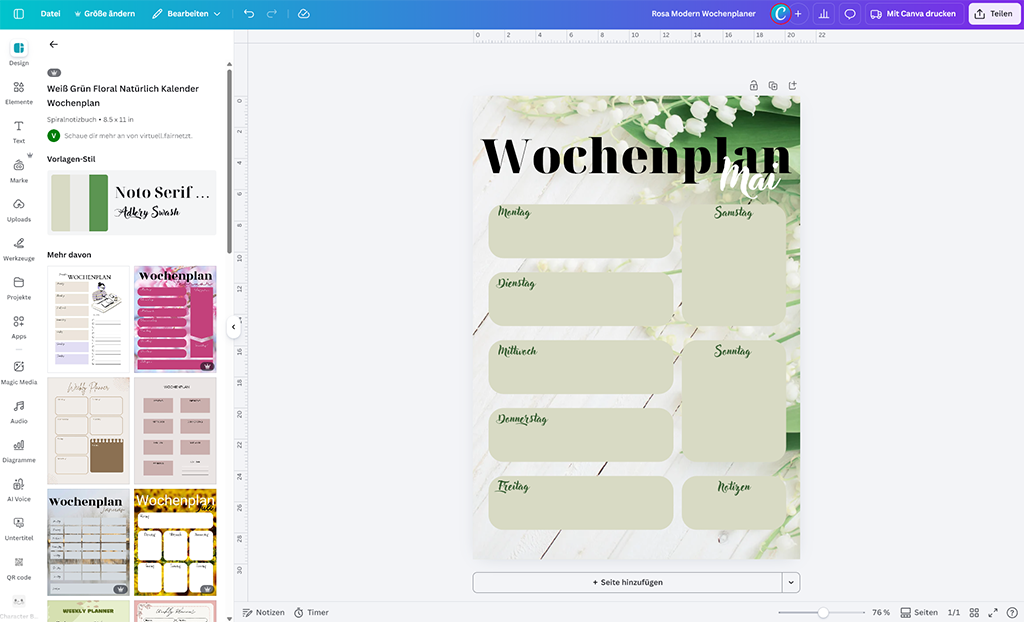The height and width of the screenshot is (622, 1024).
Task: Lock the page with lock icon
Action: [754, 86]
